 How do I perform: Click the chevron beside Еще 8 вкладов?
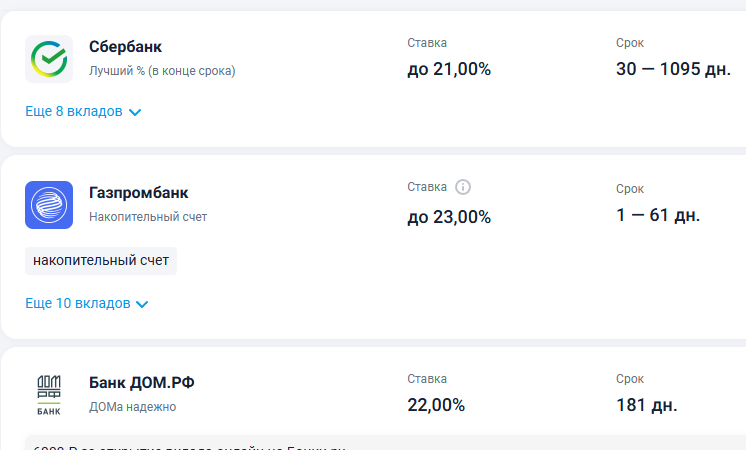click(x=136, y=113)
